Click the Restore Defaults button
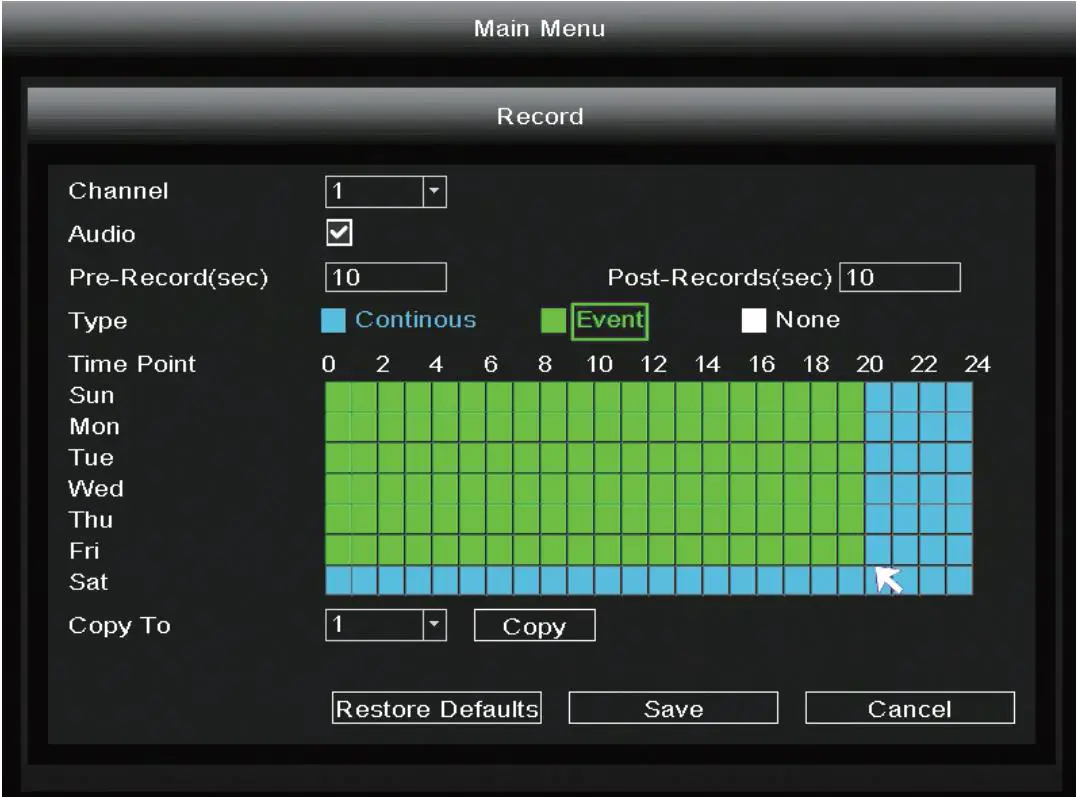1078x797 pixels. pos(437,709)
